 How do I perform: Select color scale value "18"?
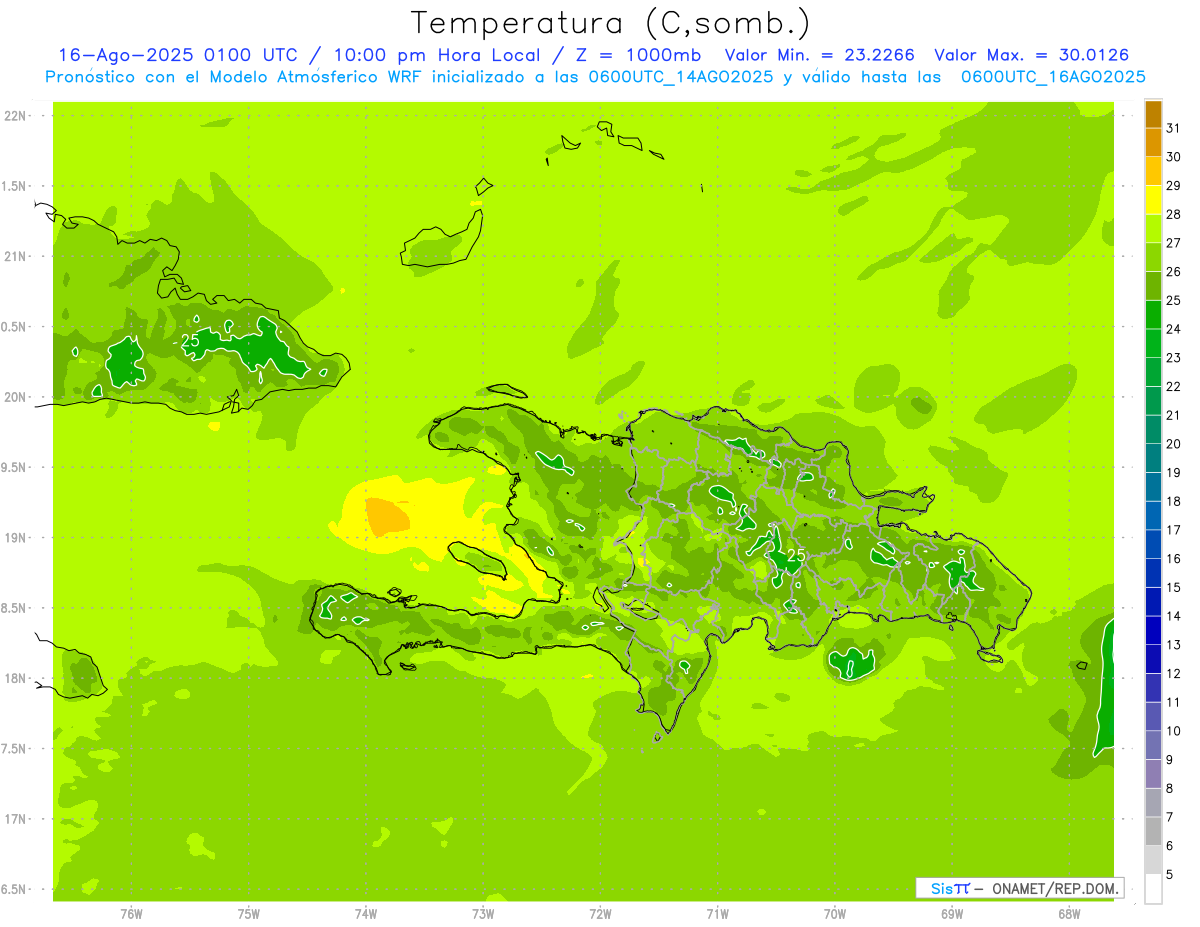1174,502
